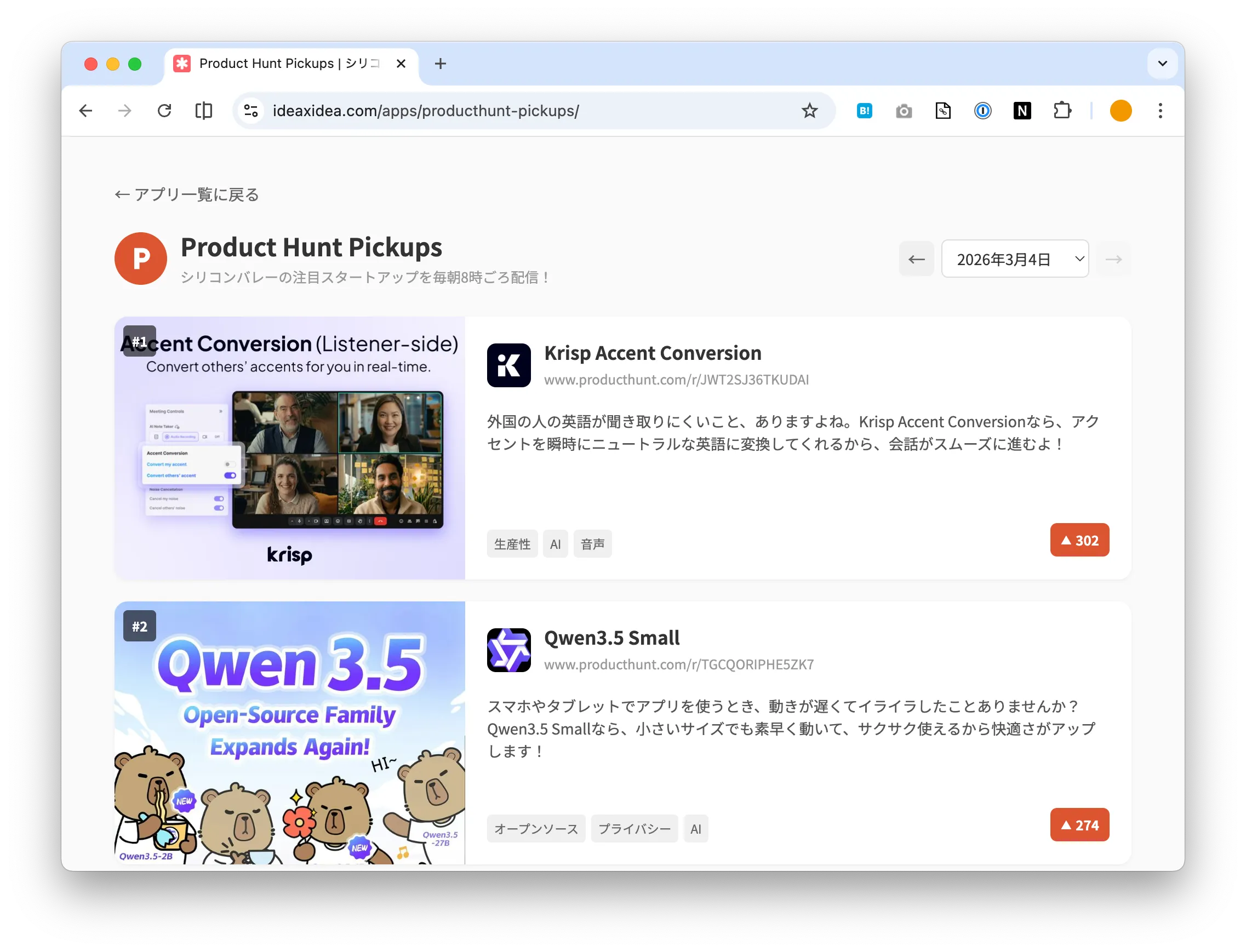This screenshot has height=952, width=1246.
Task: Open Chrome's three-dot menu
Action: point(1160,111)
